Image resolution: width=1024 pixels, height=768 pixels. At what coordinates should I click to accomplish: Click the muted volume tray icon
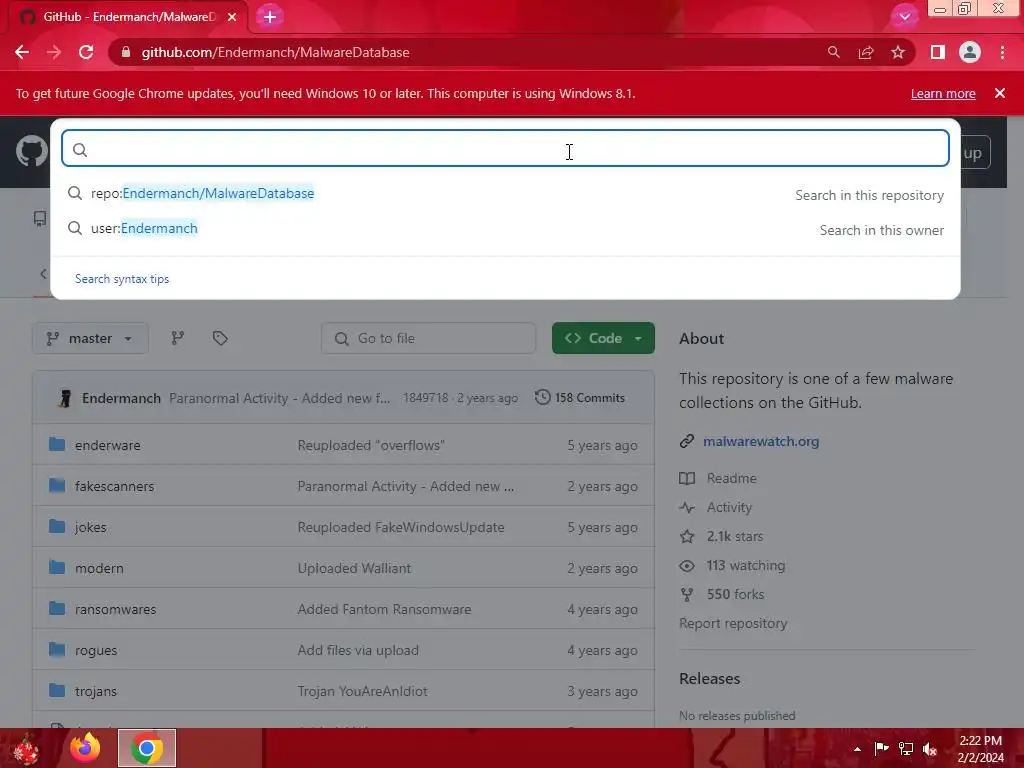[x=930, y=749]
